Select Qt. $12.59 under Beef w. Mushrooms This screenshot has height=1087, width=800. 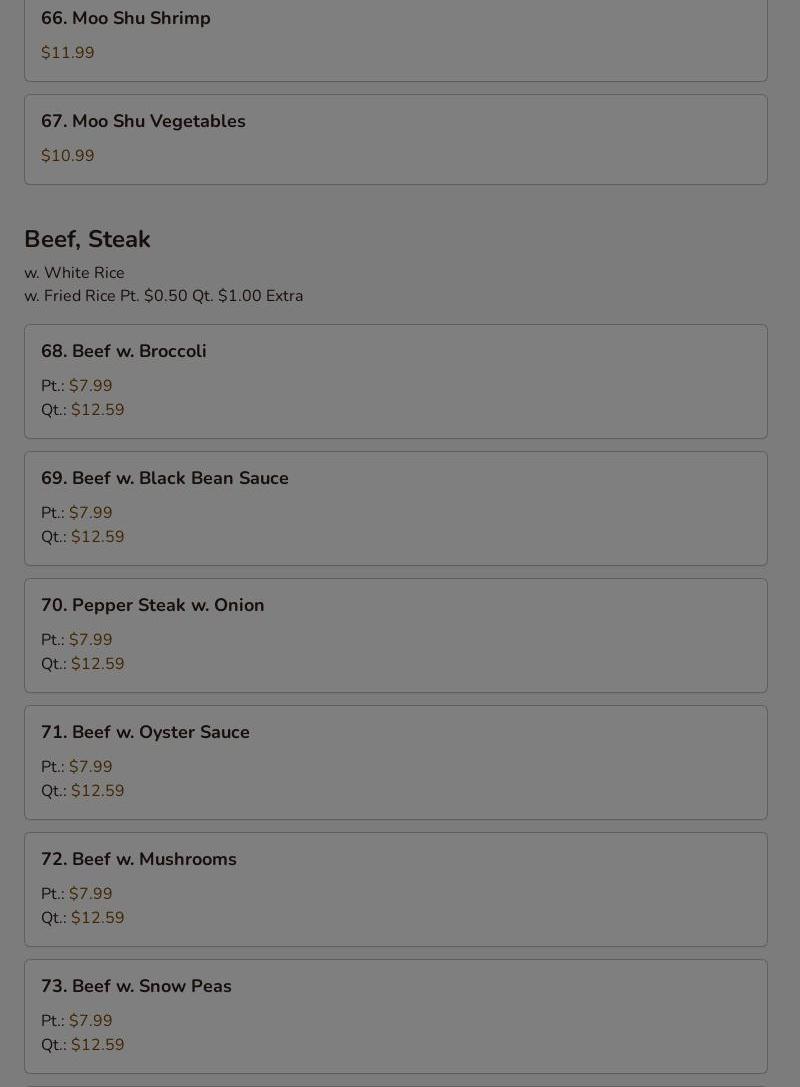(x=97, y=918)
